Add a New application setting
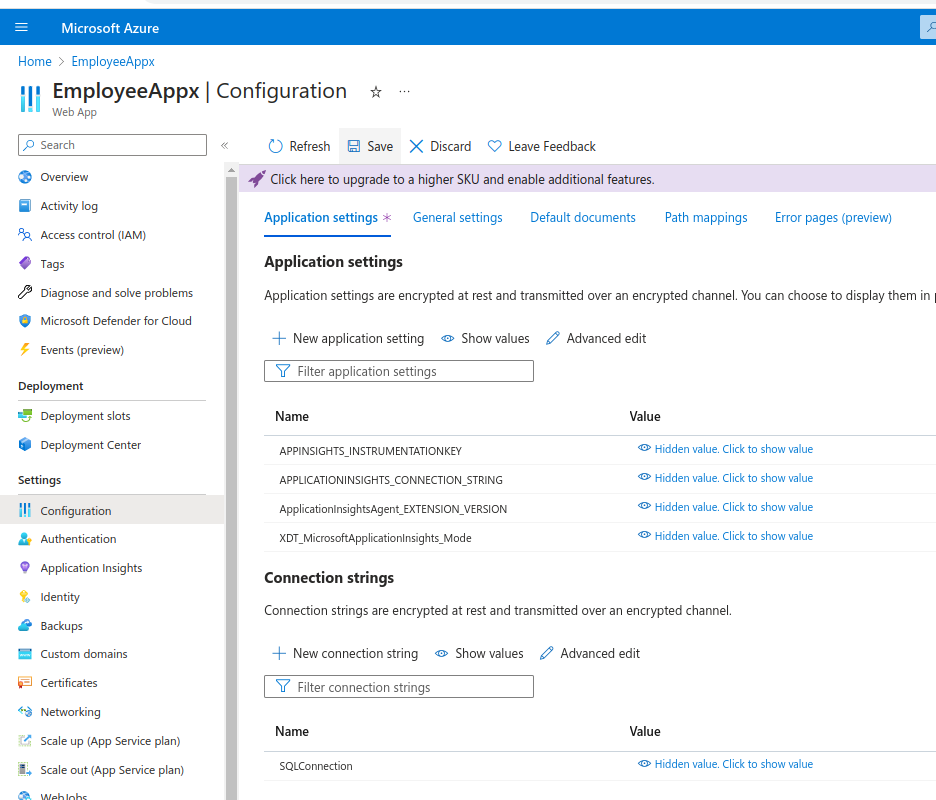Viewport: 936px width, 800px height. (348, 339)
